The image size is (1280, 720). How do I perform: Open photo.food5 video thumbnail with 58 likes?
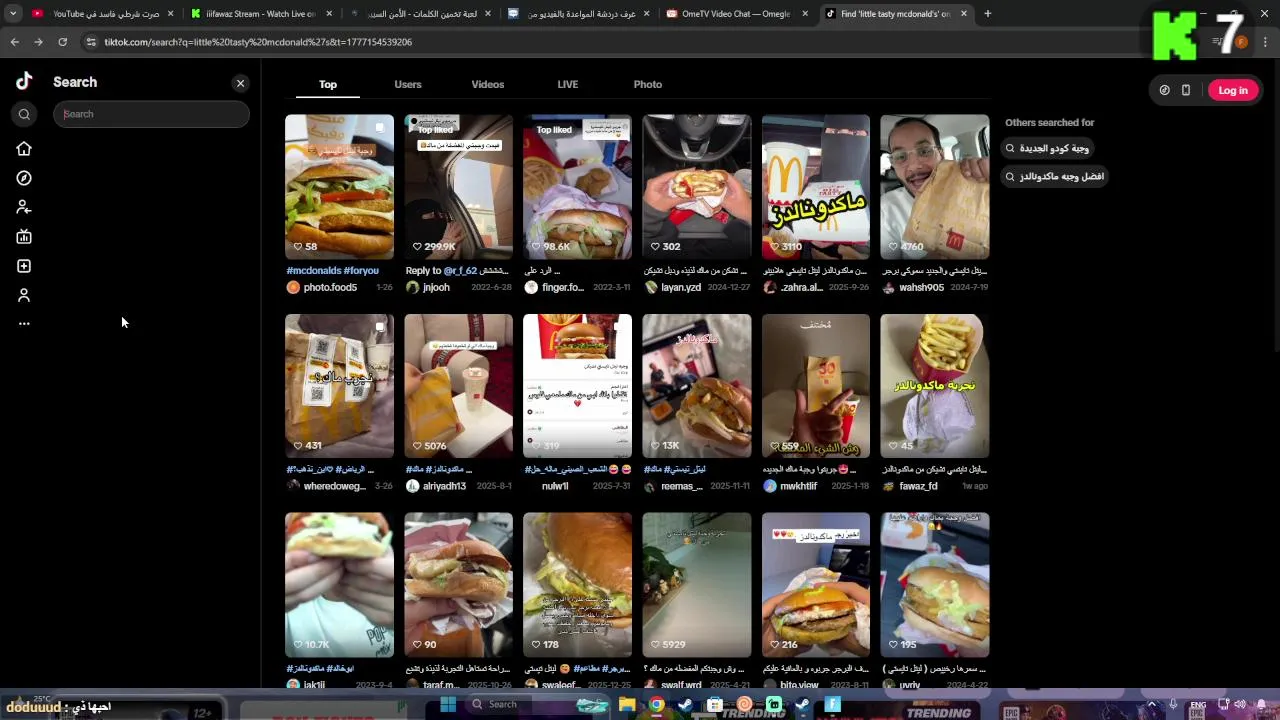339,187
